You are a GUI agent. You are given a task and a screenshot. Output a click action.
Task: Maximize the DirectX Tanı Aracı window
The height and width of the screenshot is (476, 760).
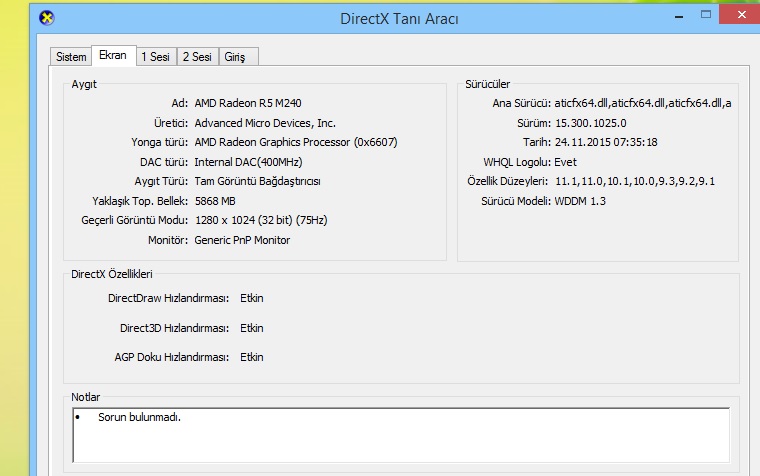pos(706,15)
